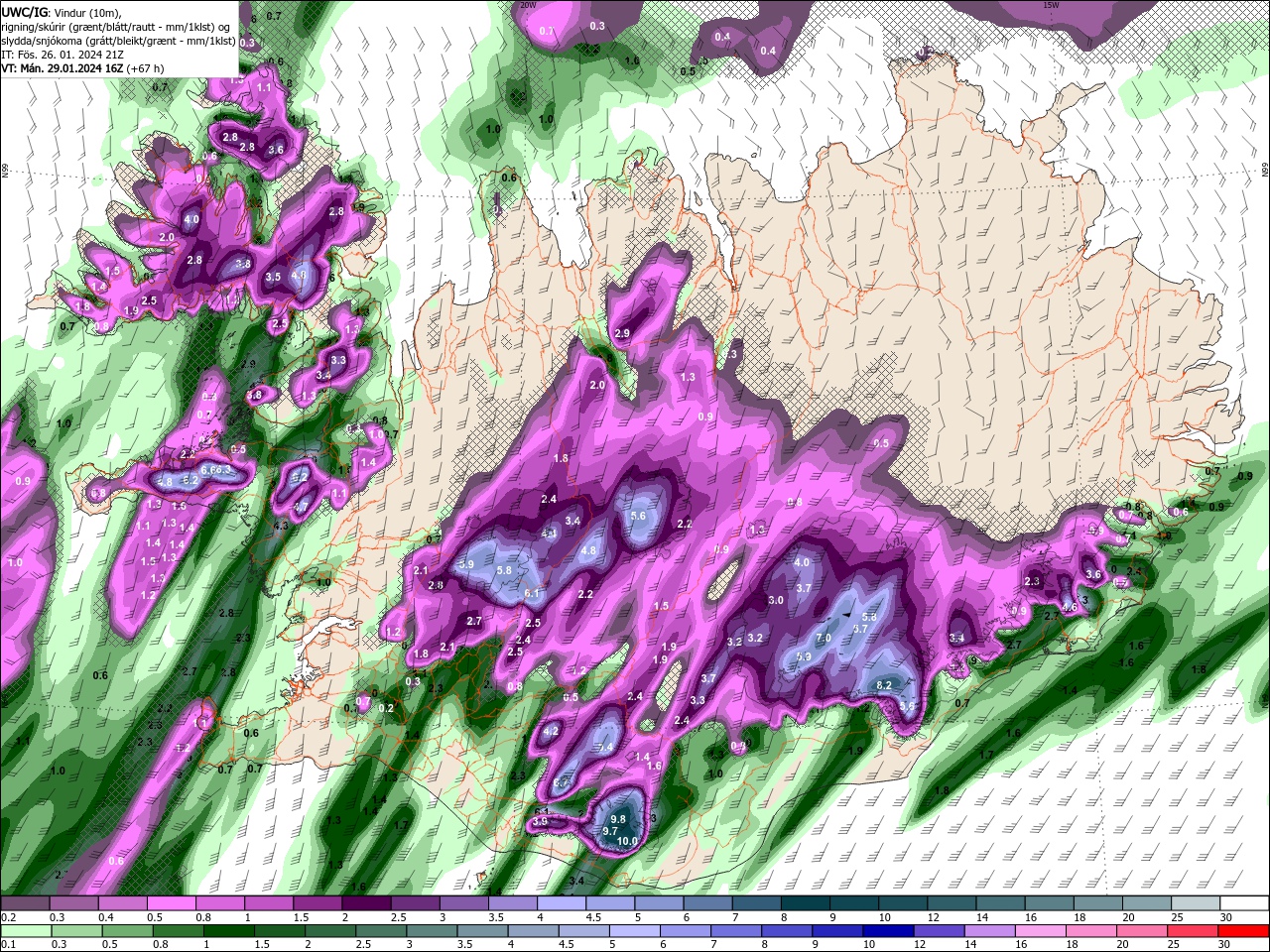Click the red 30 swatch in the rain legend
The image size is (1270, 952).
(x=1244, y=930)
